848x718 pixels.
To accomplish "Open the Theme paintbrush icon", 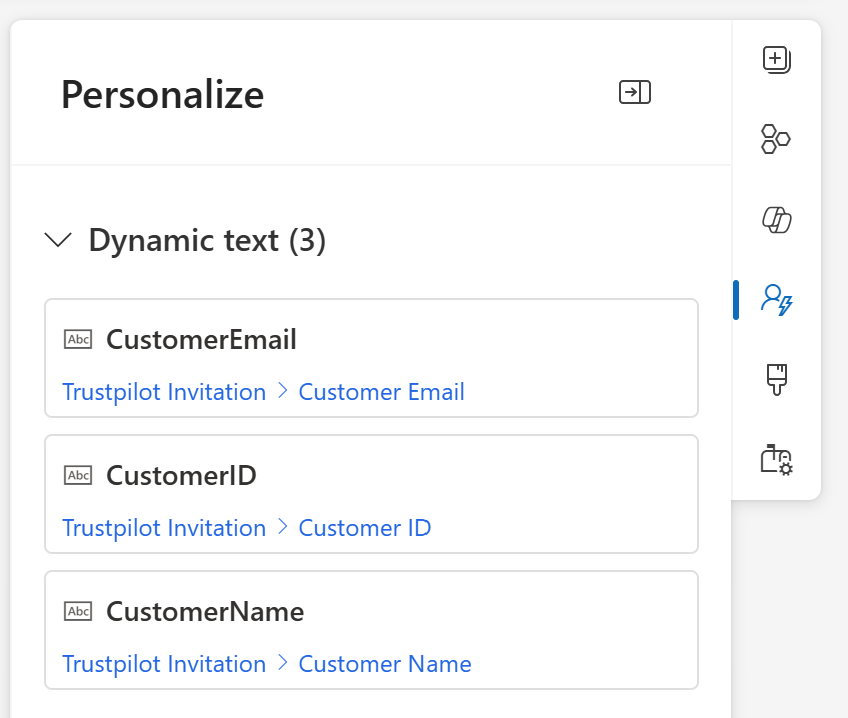I will [x=776, y=379].
